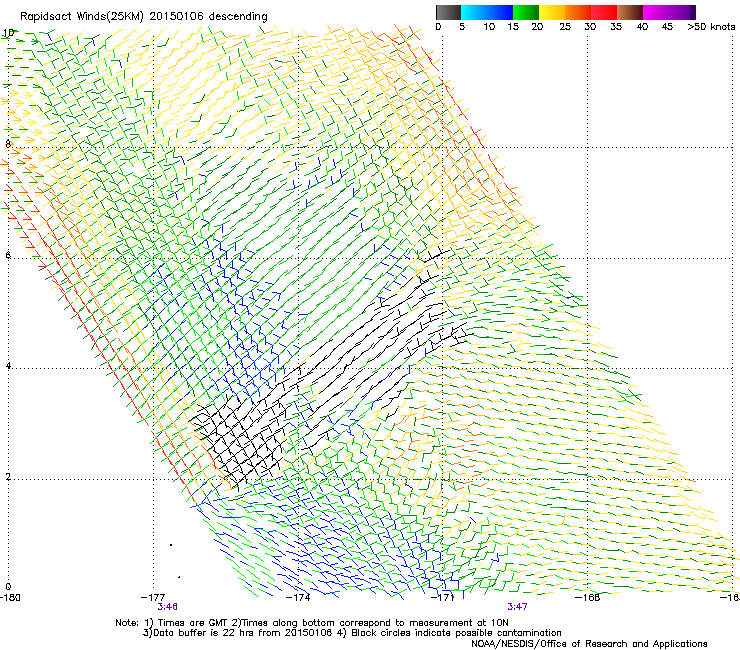This screenshot has height=650, width=740.
Task: Click the title 'Rapidscat Winds(25KM) 20150106 descending'
Action: pyautogui.click(x=143, y=17)
